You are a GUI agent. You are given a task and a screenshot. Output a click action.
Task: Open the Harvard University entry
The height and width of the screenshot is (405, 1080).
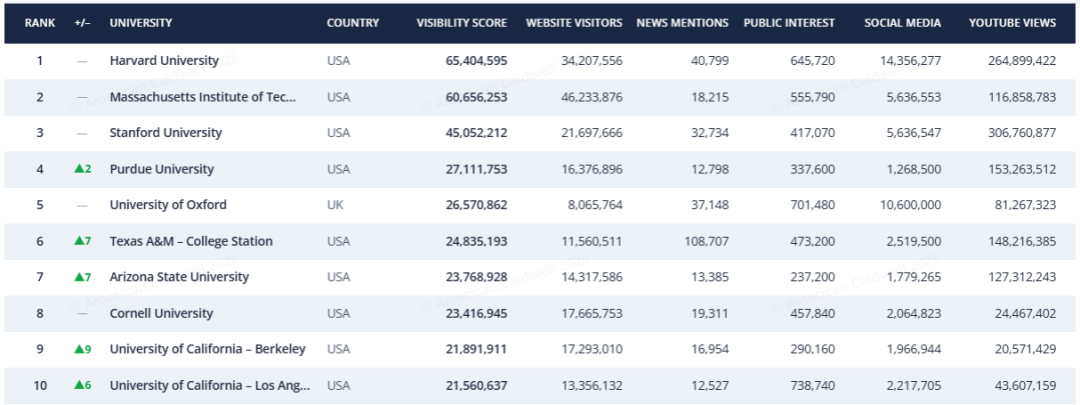click(164, 61)
